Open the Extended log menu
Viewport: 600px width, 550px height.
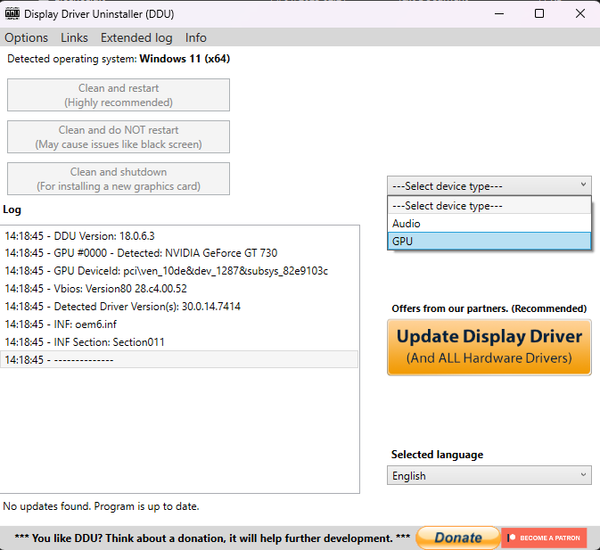(136, 38)
